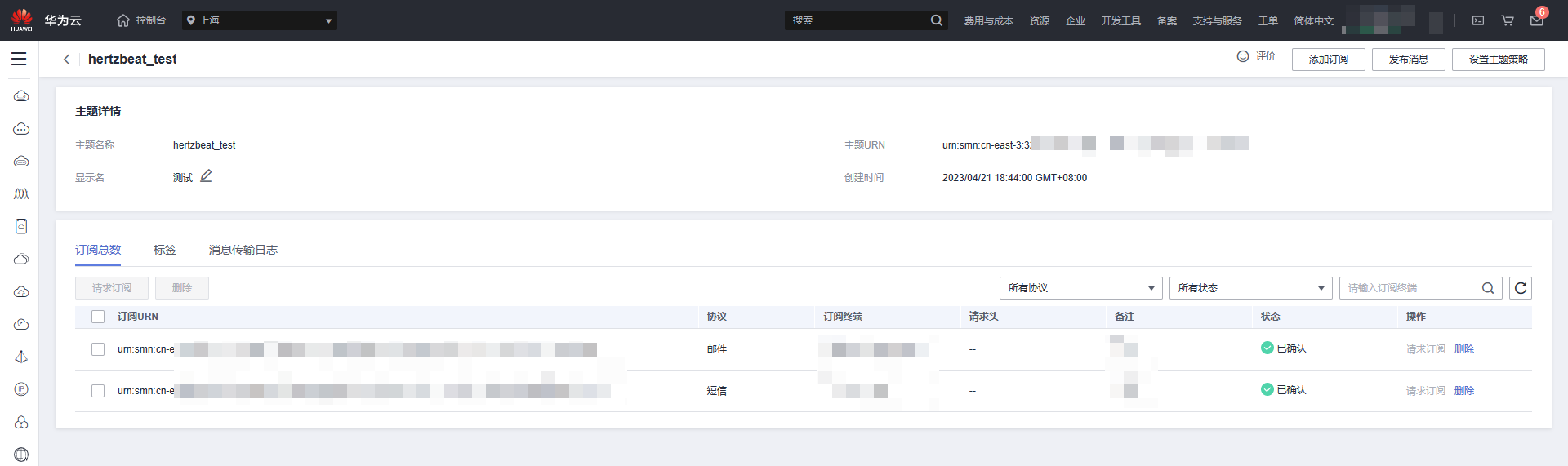Expand the 所有状态 status filter dropdown
The width and height of the screenshot is (1568, 466).
click(x=1249, y=288)
